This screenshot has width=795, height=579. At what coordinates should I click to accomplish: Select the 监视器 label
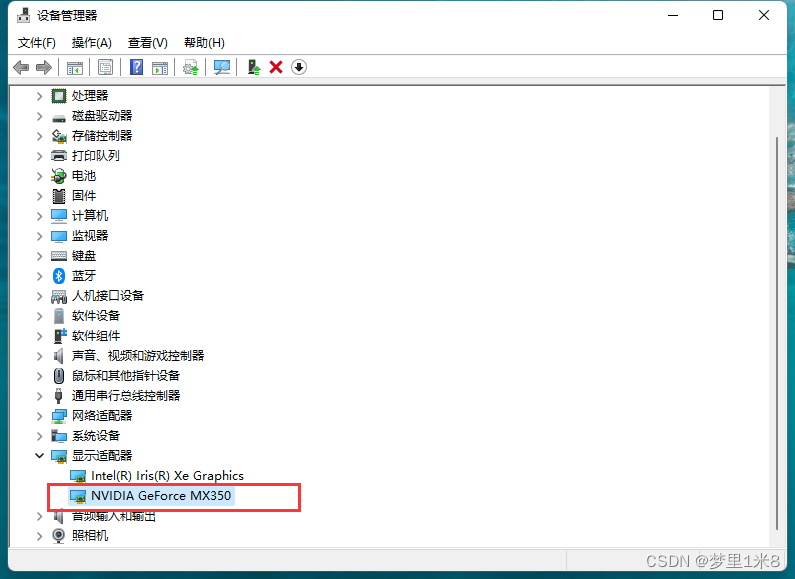tap(90, 236)
